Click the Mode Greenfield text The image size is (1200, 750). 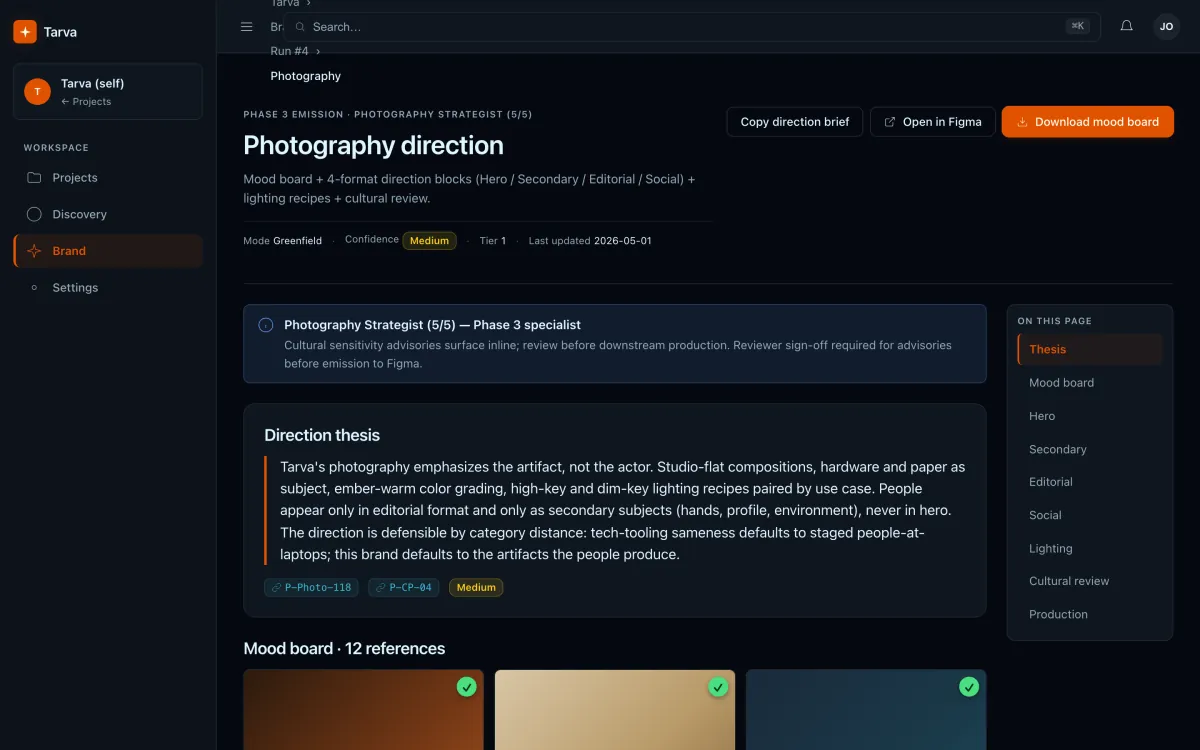click(283, 241)
